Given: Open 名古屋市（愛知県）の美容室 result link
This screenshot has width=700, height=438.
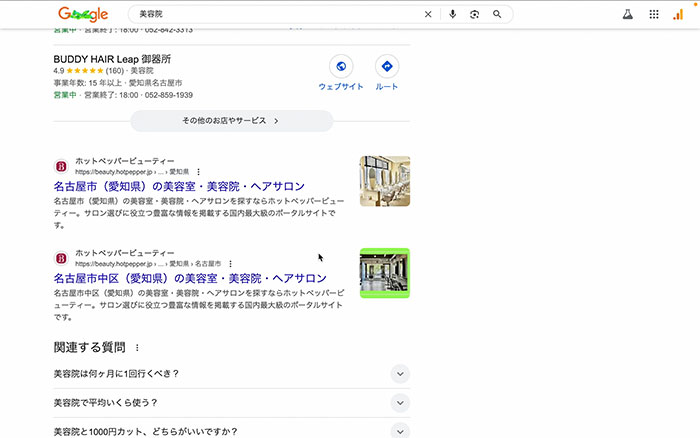Looking at the screenshot, I should [x=179, y=186].
